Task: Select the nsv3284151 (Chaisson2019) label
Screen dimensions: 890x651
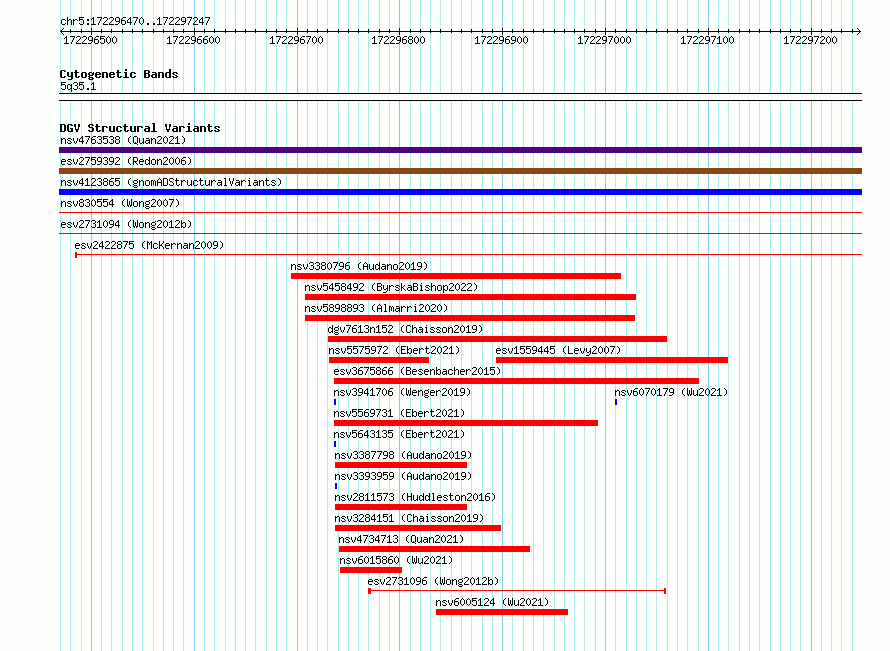Action: tap(409, 518)
